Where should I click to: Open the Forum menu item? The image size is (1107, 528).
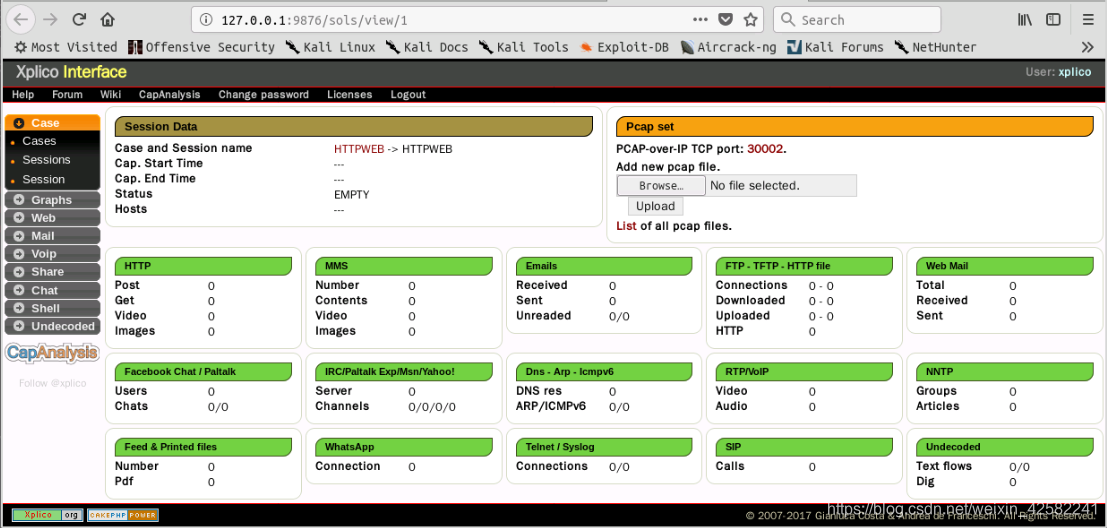[x=67, y=95]
